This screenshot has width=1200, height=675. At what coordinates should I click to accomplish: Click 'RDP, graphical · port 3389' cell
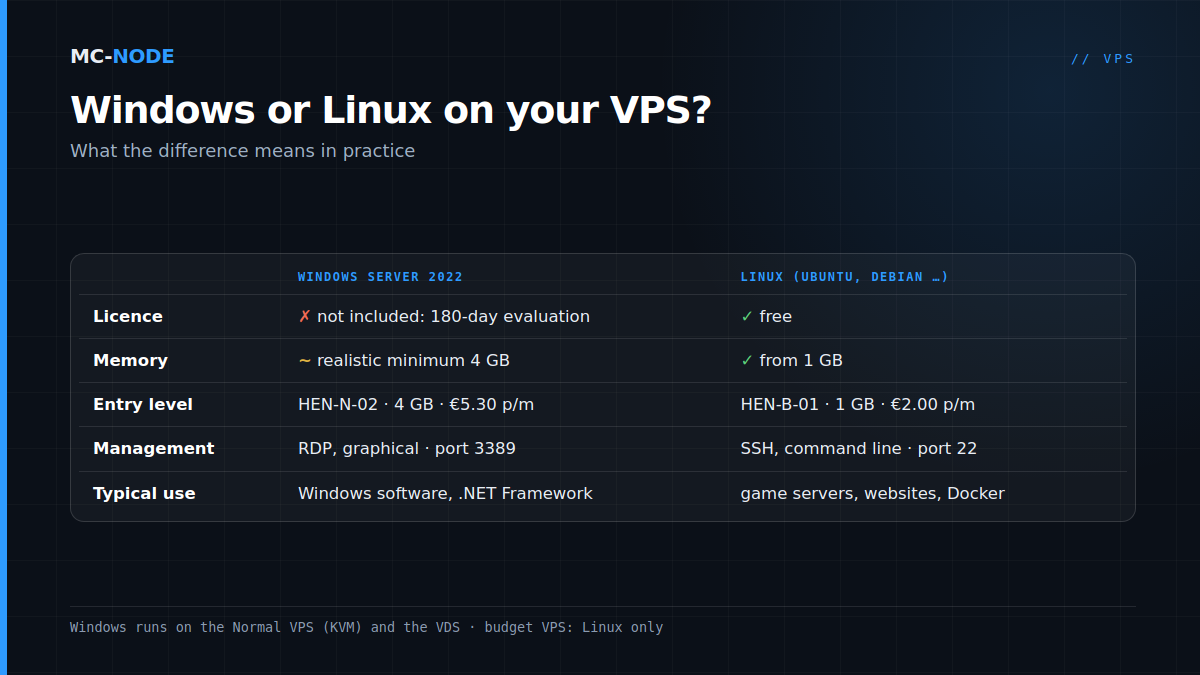[407, 448]
